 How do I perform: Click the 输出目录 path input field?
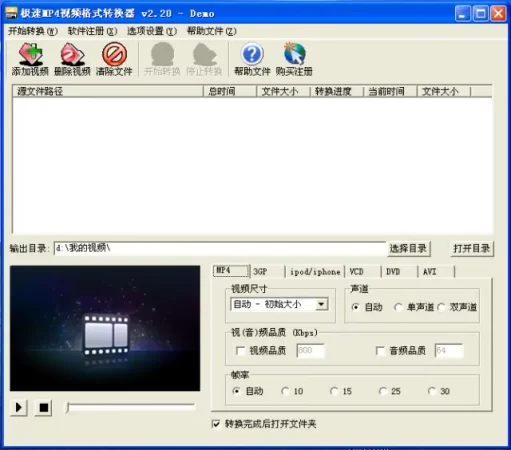(220, 248)
